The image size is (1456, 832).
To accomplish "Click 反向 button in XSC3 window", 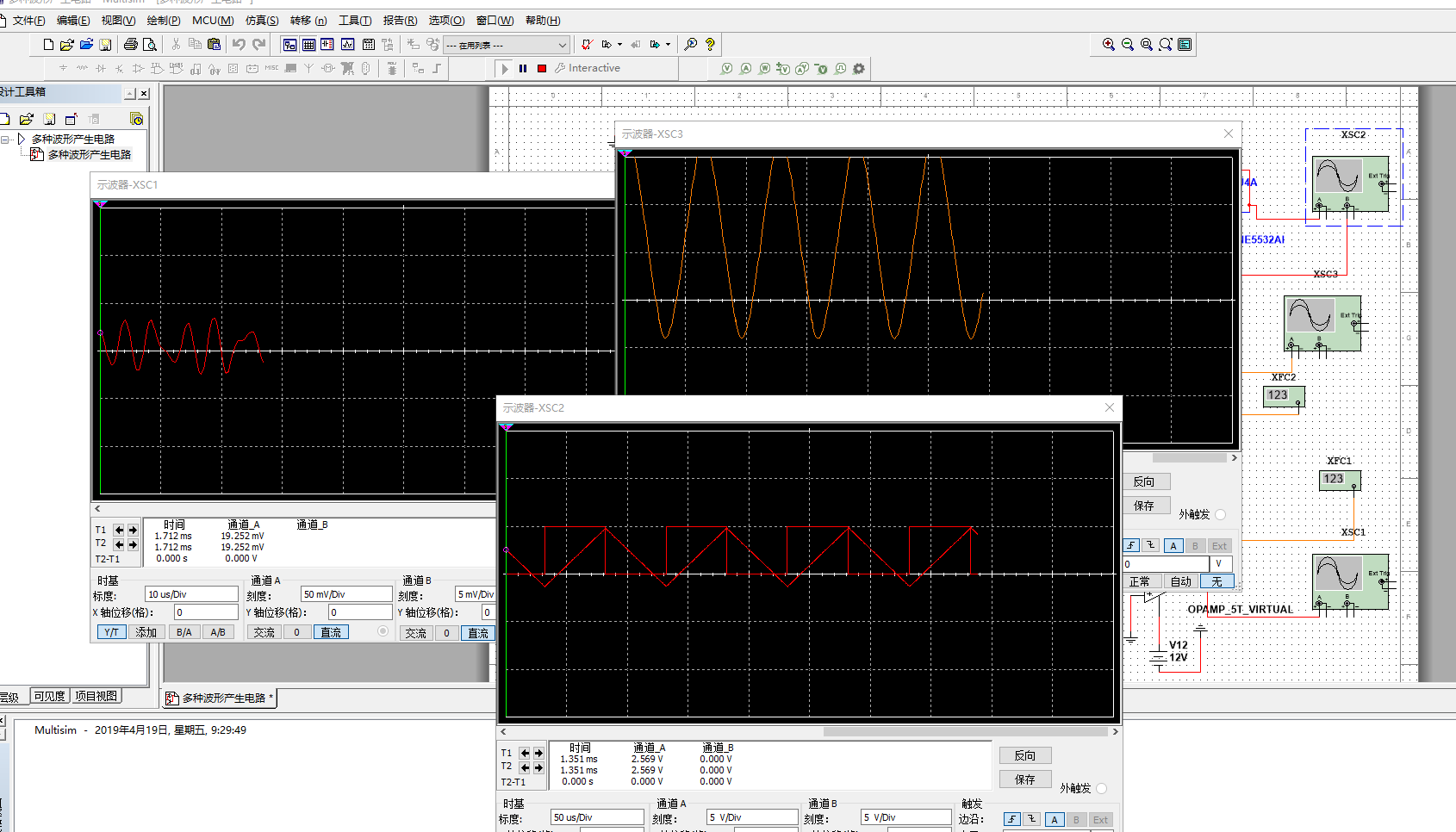I will [x=1147, y=481].
